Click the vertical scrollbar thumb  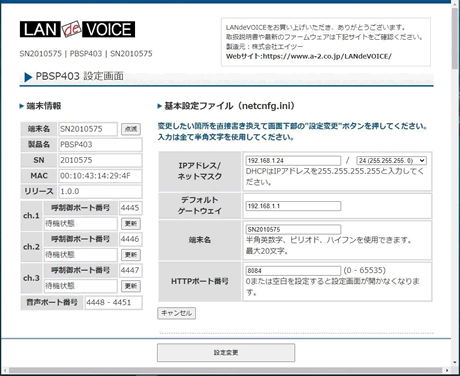click(455, 38)
